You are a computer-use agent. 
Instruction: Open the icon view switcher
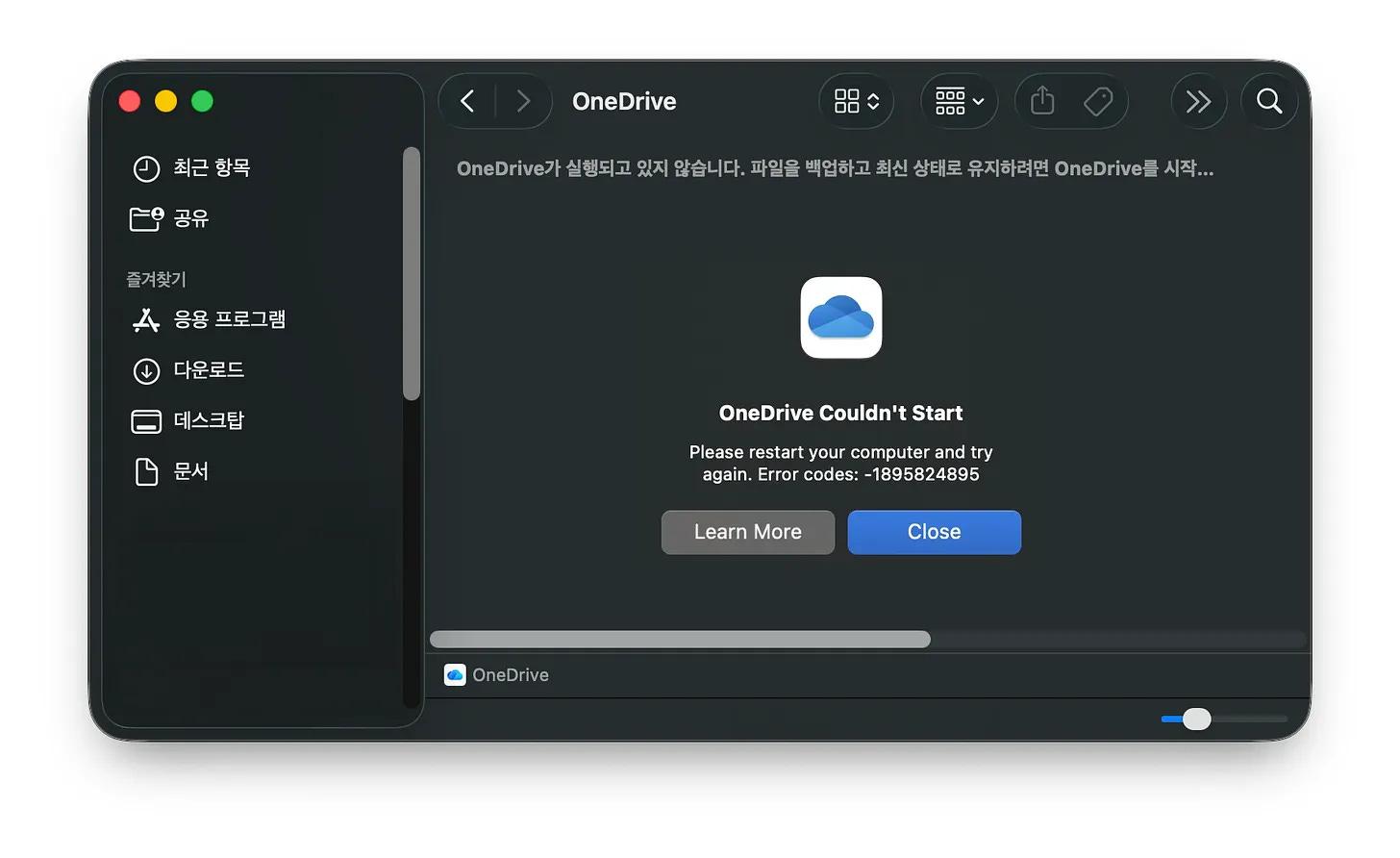click(857, 101)
